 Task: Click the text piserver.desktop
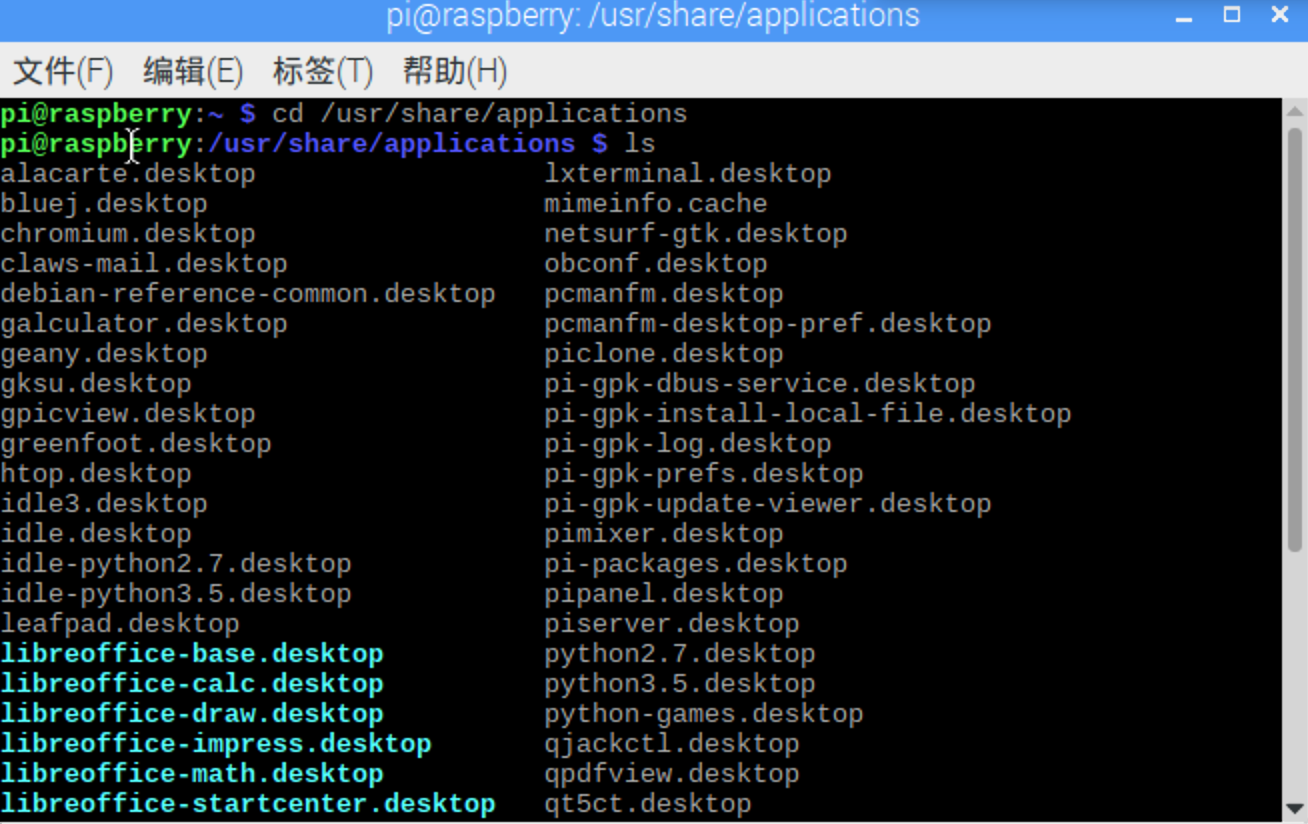pyautogui.click(x=672, y=624)
